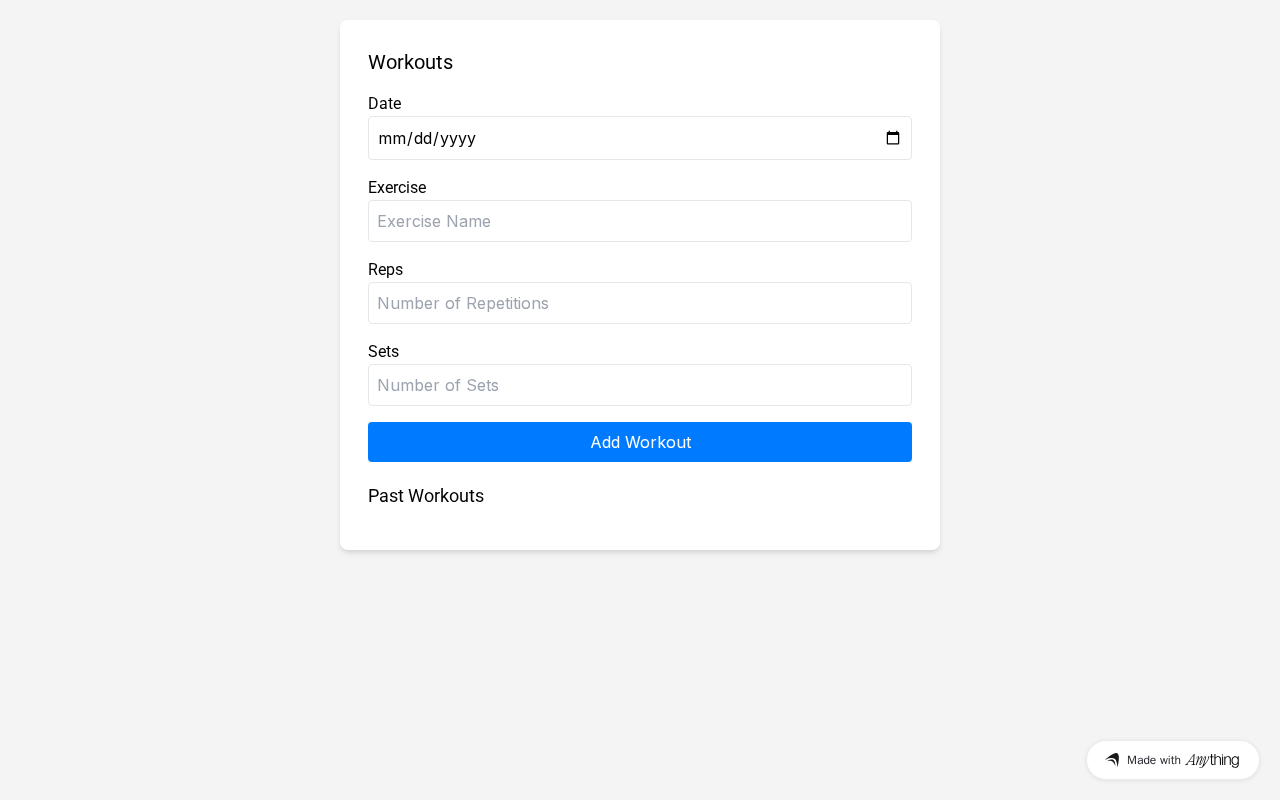Screen dimensions: 1280x800
Task: Select the day (dd) segment of date
Action: 423,138
